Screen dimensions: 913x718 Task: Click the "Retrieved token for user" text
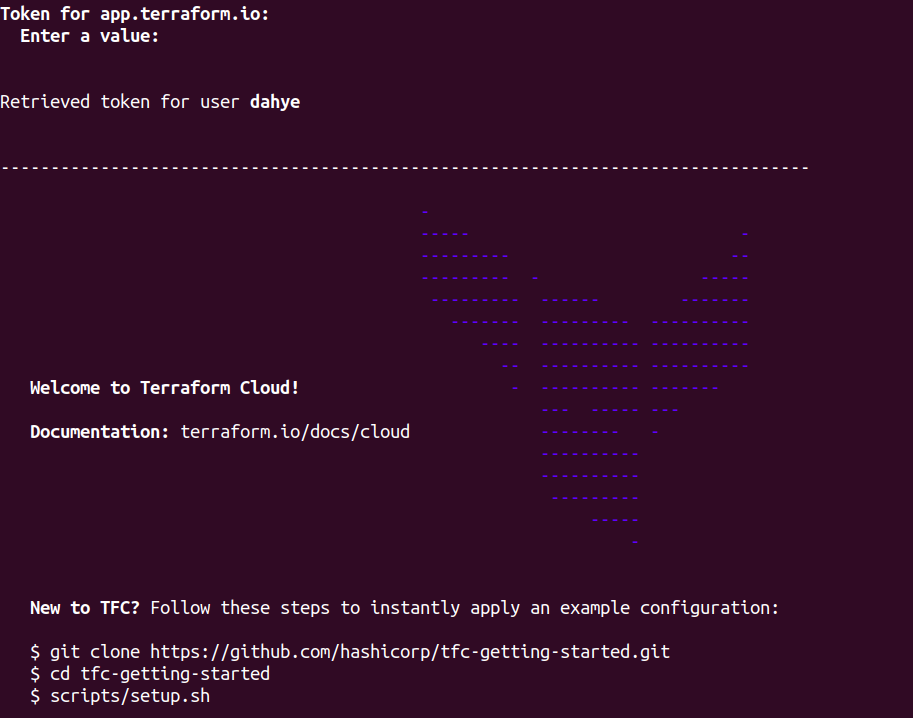click(x=119, y=102)
